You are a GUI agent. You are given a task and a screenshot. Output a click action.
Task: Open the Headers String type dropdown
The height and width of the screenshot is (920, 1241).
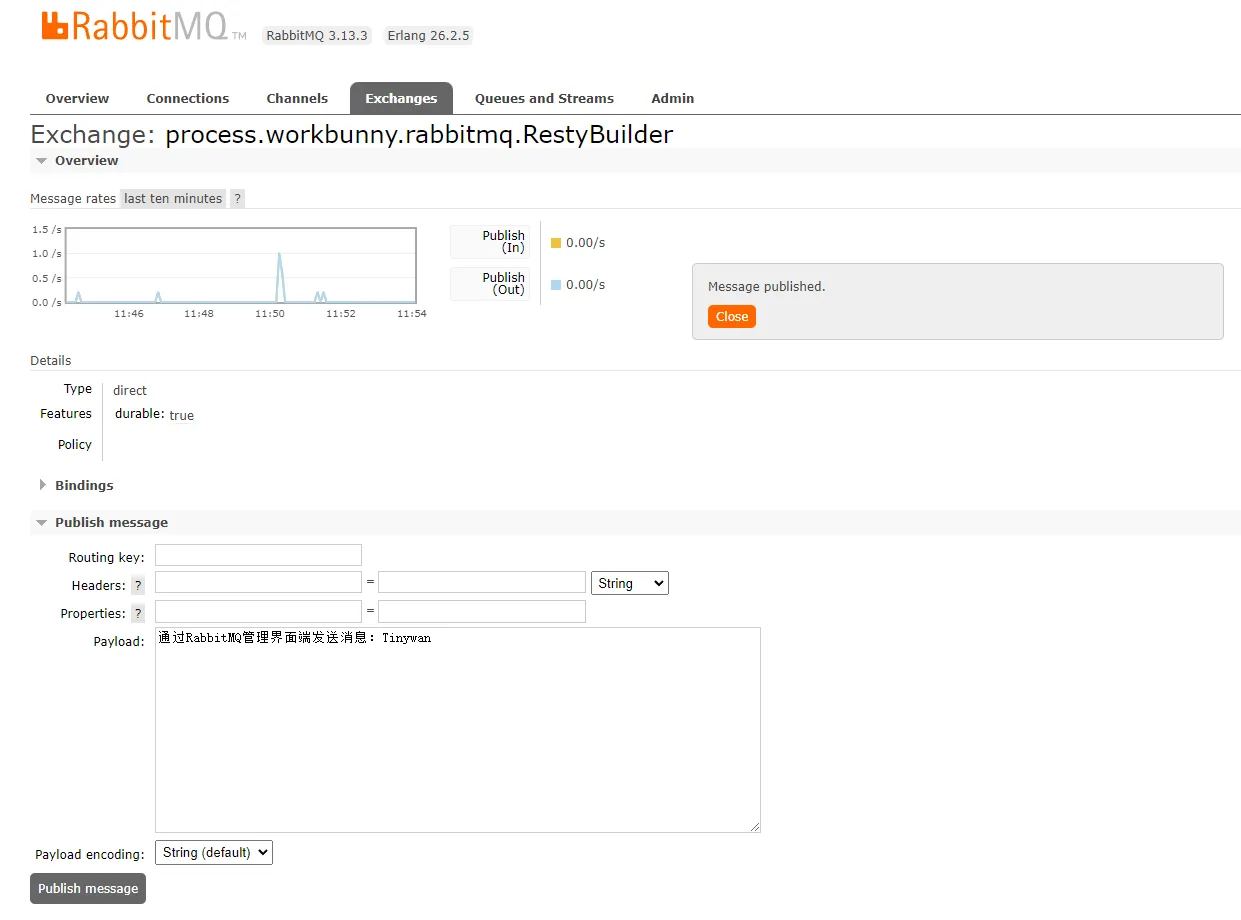630,583
